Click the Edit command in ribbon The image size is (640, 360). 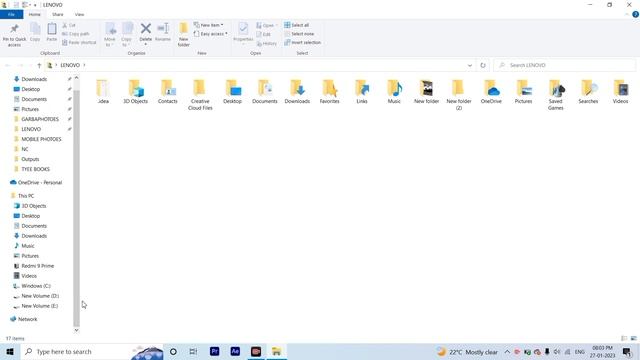[x=263, y=34]
